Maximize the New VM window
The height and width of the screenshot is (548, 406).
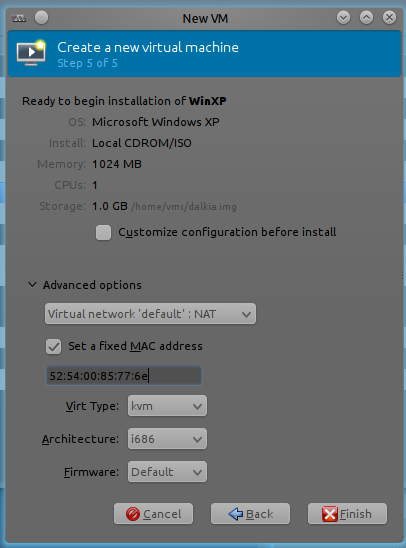(366, 17)
